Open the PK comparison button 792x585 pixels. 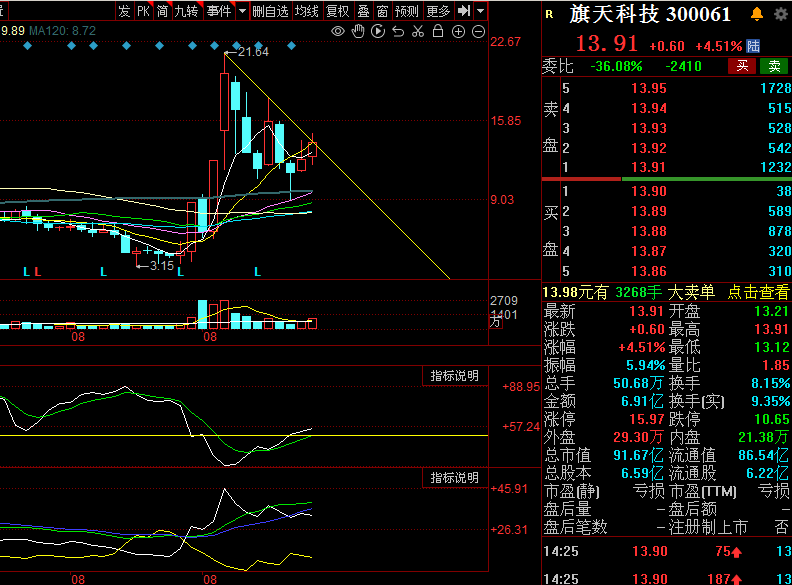(143, 11)
